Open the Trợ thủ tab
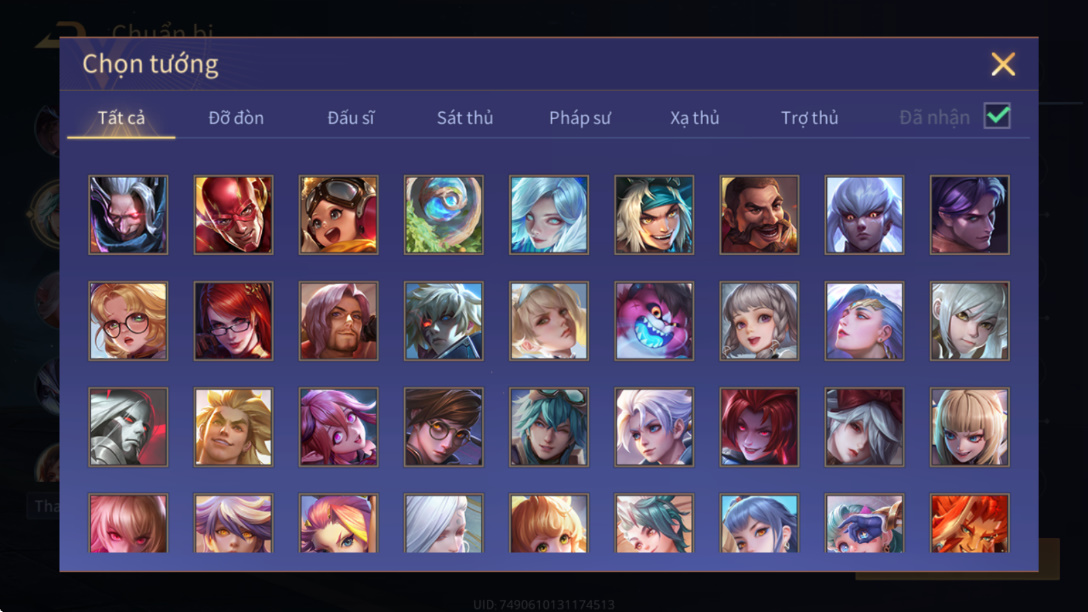Viewport: 1088px width, 612px height. [x=809, y=118]
